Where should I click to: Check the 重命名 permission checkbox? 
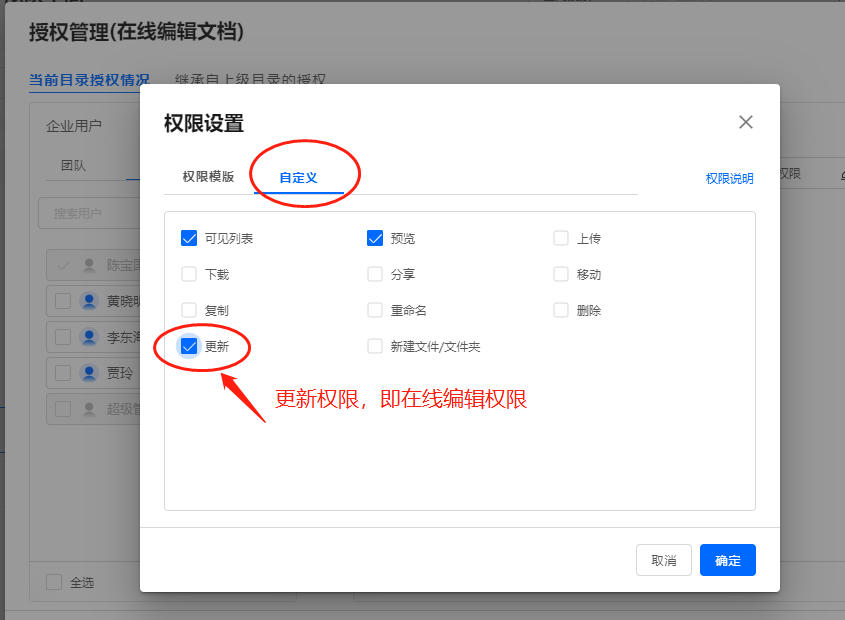pos(375,310)
